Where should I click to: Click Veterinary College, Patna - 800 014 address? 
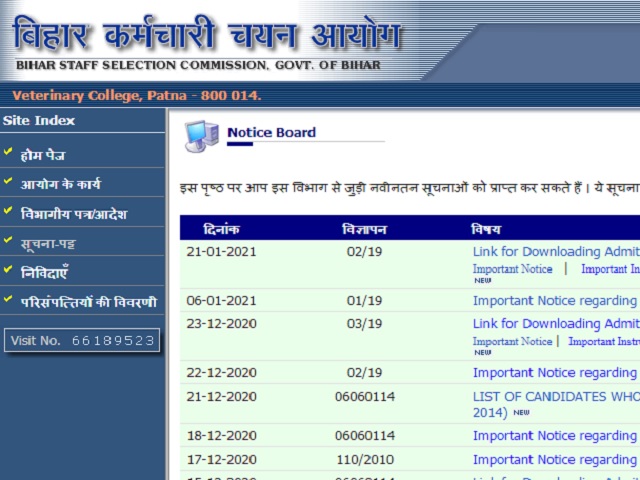coord(136,96)
